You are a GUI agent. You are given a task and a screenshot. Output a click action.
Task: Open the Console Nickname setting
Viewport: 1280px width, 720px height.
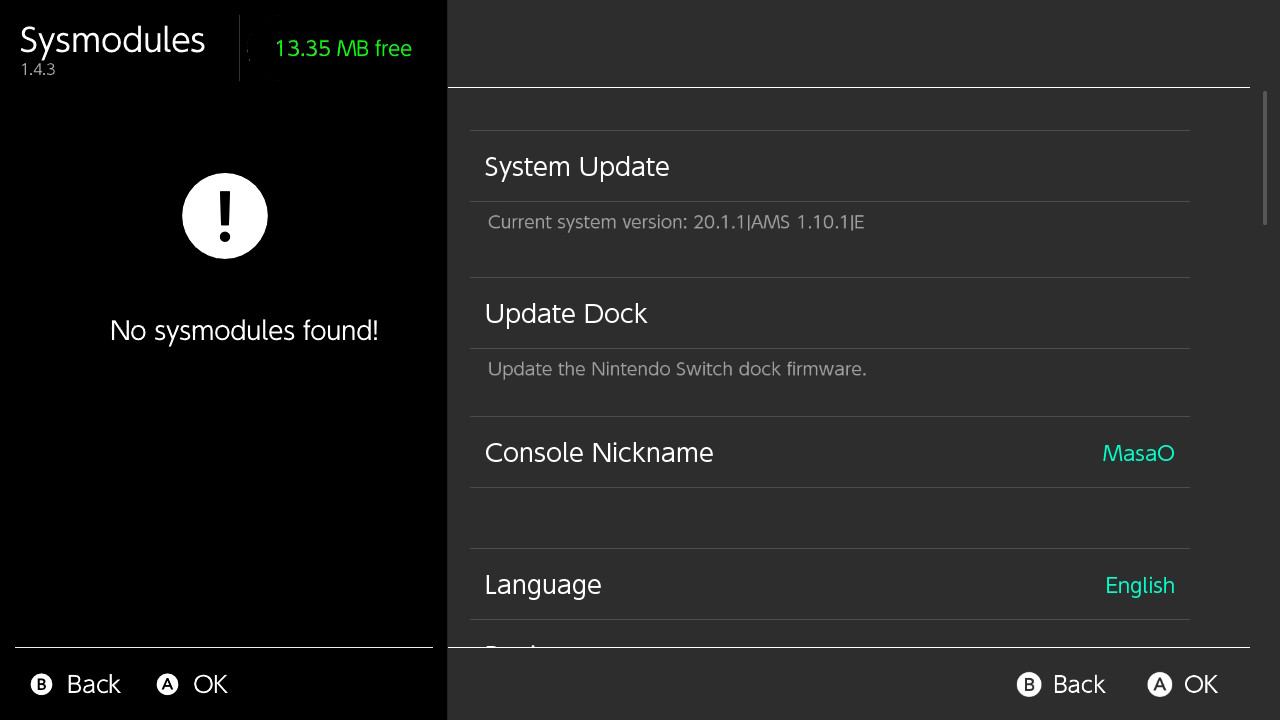coord(829,452)
